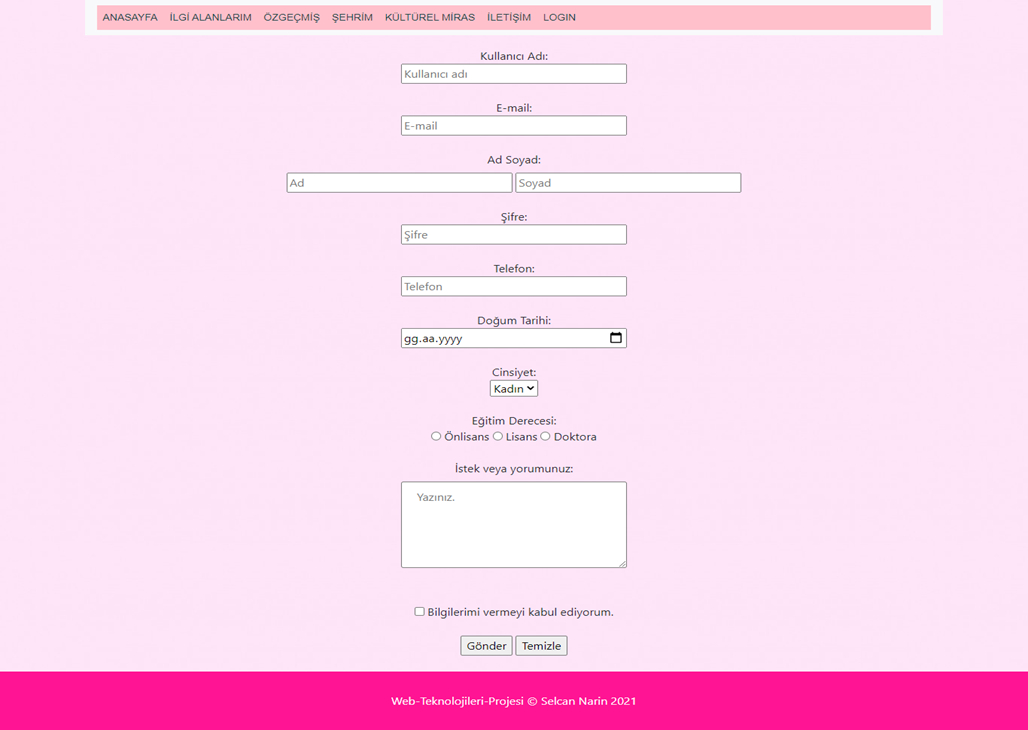This screenshot has width=1028, height=730.
Task: Open the date picker calendar icon
Action: [x=615, y=338]
